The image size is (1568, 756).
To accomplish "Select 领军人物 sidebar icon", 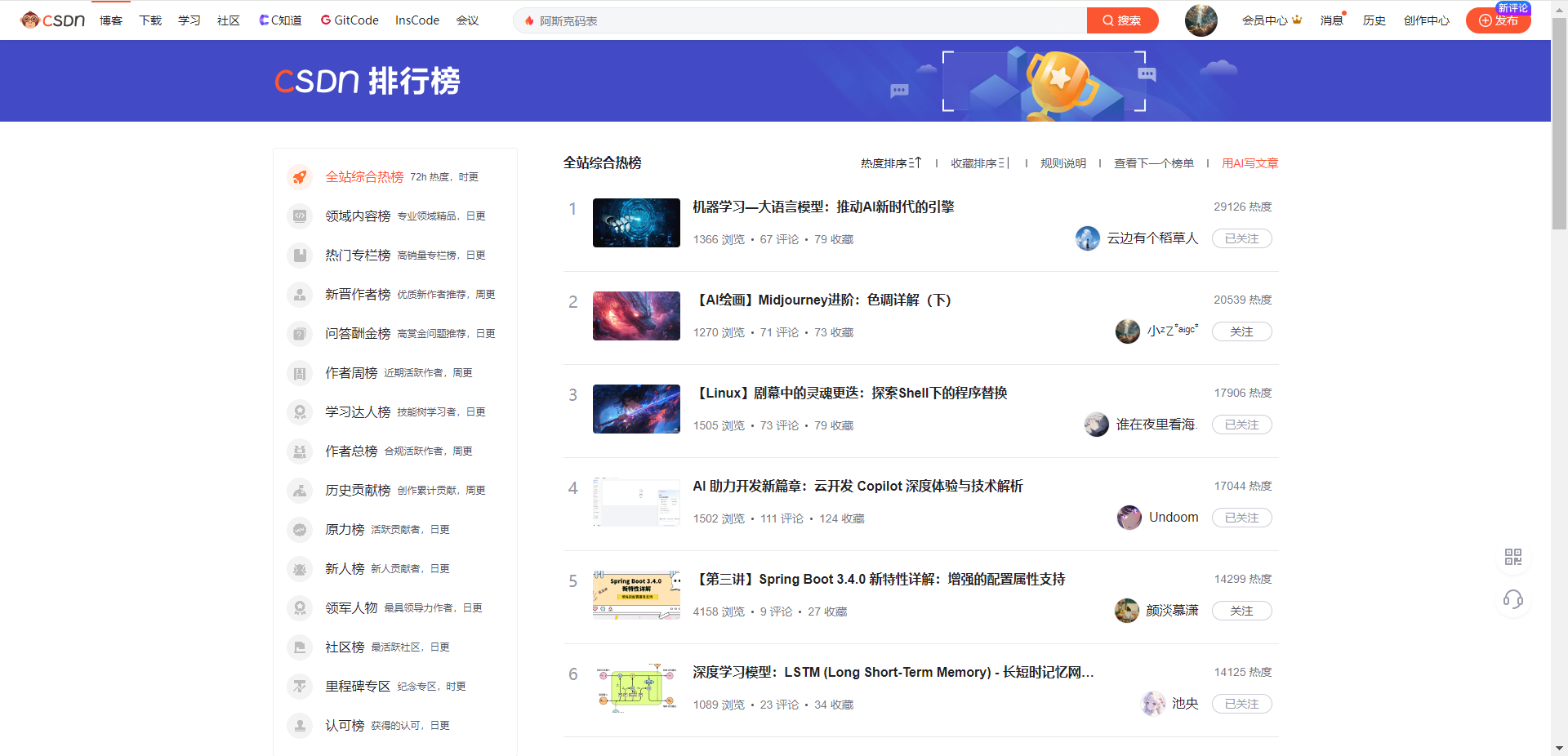I will (x=300, y=608).
